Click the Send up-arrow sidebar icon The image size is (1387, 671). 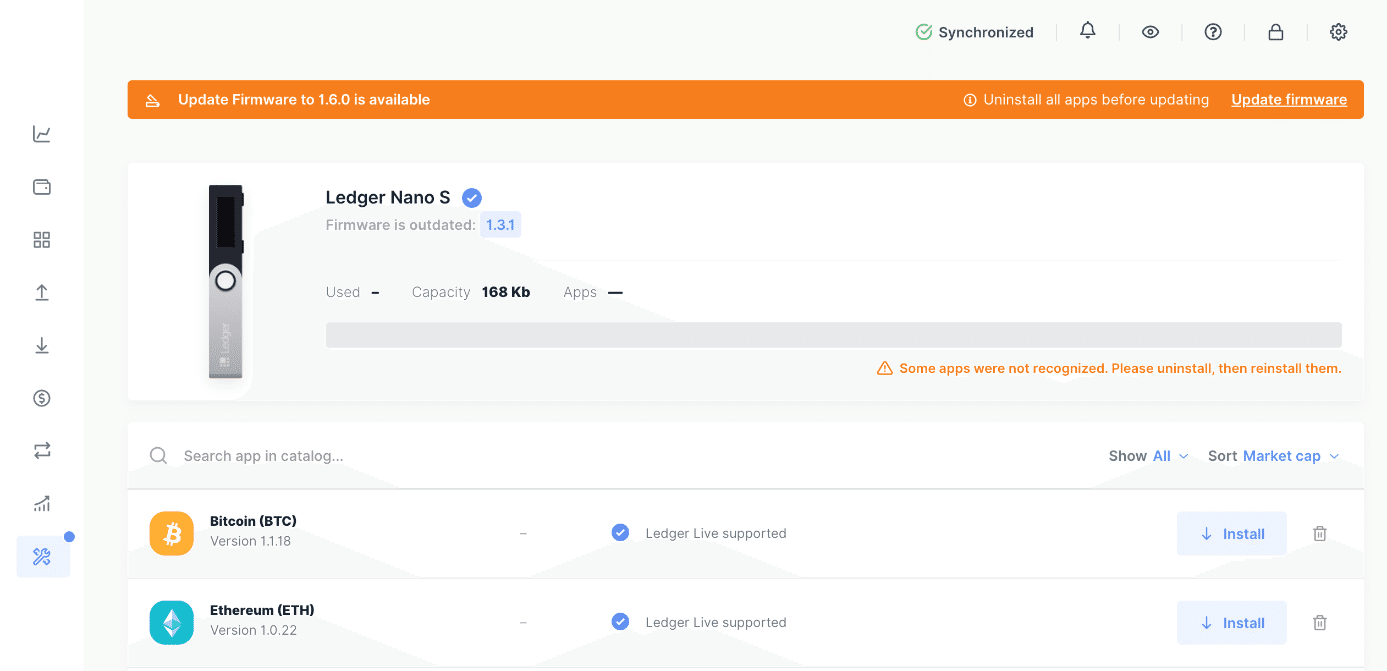[42, 293]
